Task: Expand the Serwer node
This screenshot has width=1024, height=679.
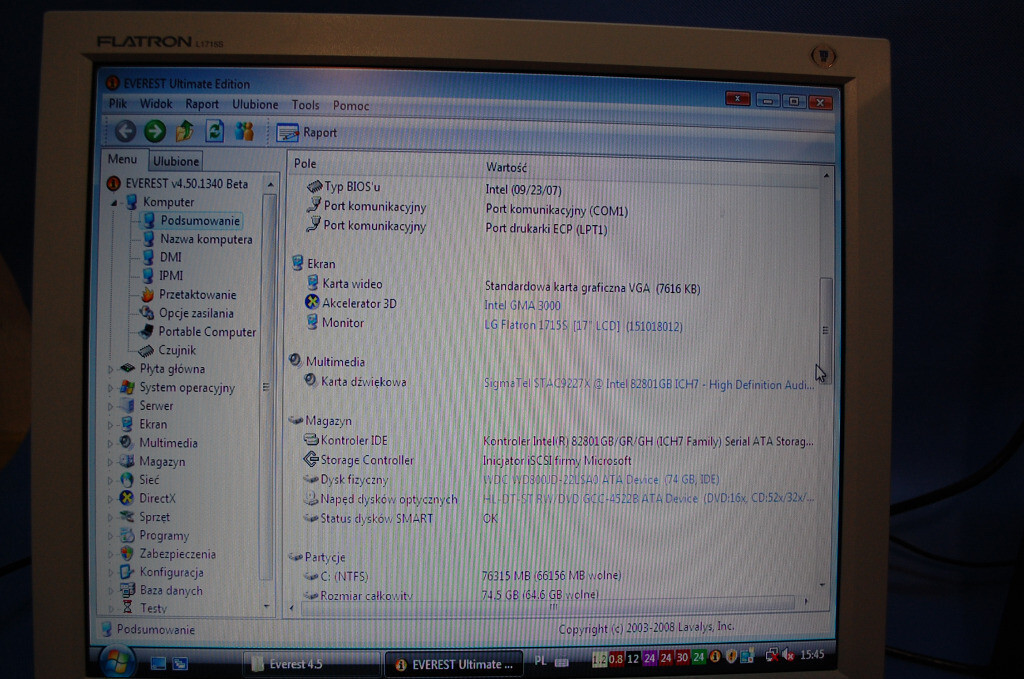Action: tap(110, 406)
